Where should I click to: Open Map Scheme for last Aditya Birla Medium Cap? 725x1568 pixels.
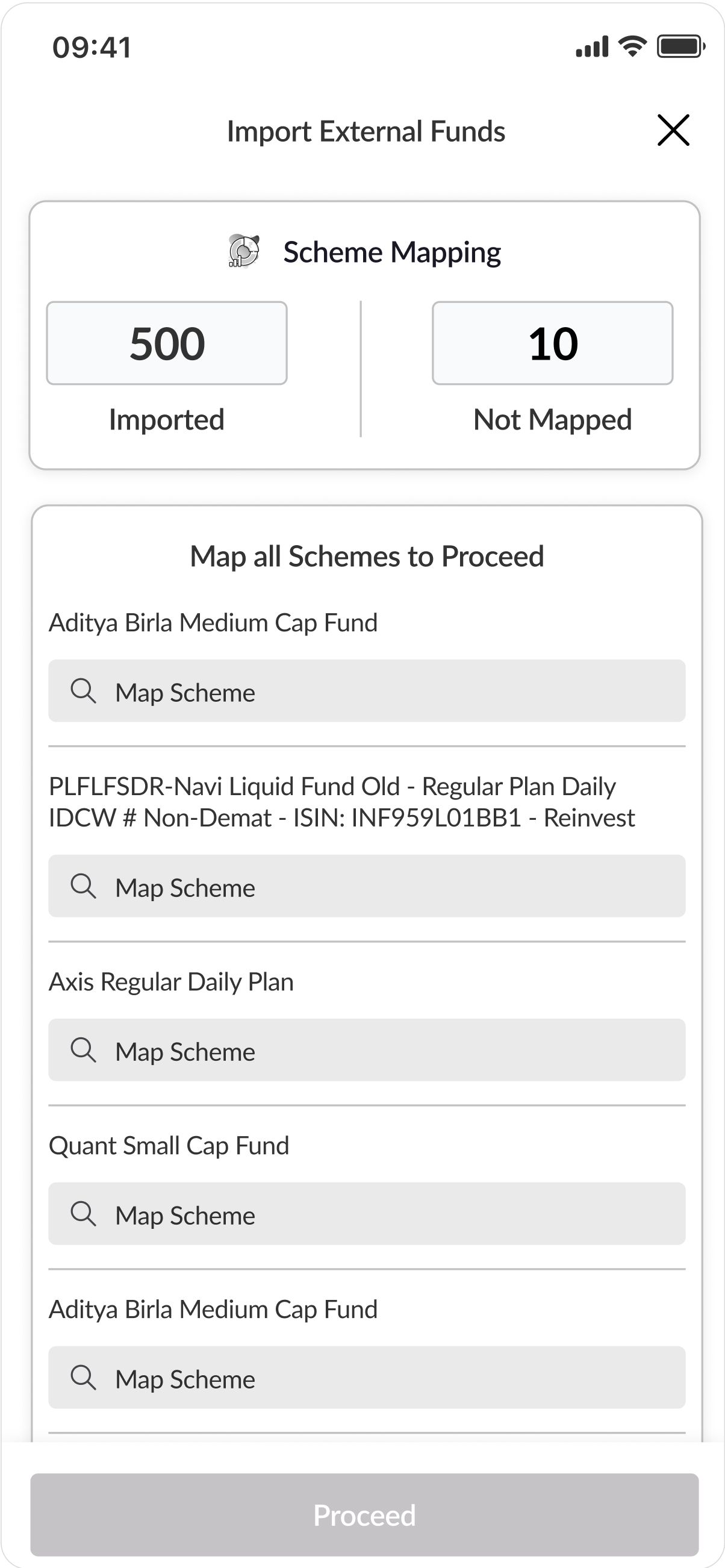[x=367, y=1378]
